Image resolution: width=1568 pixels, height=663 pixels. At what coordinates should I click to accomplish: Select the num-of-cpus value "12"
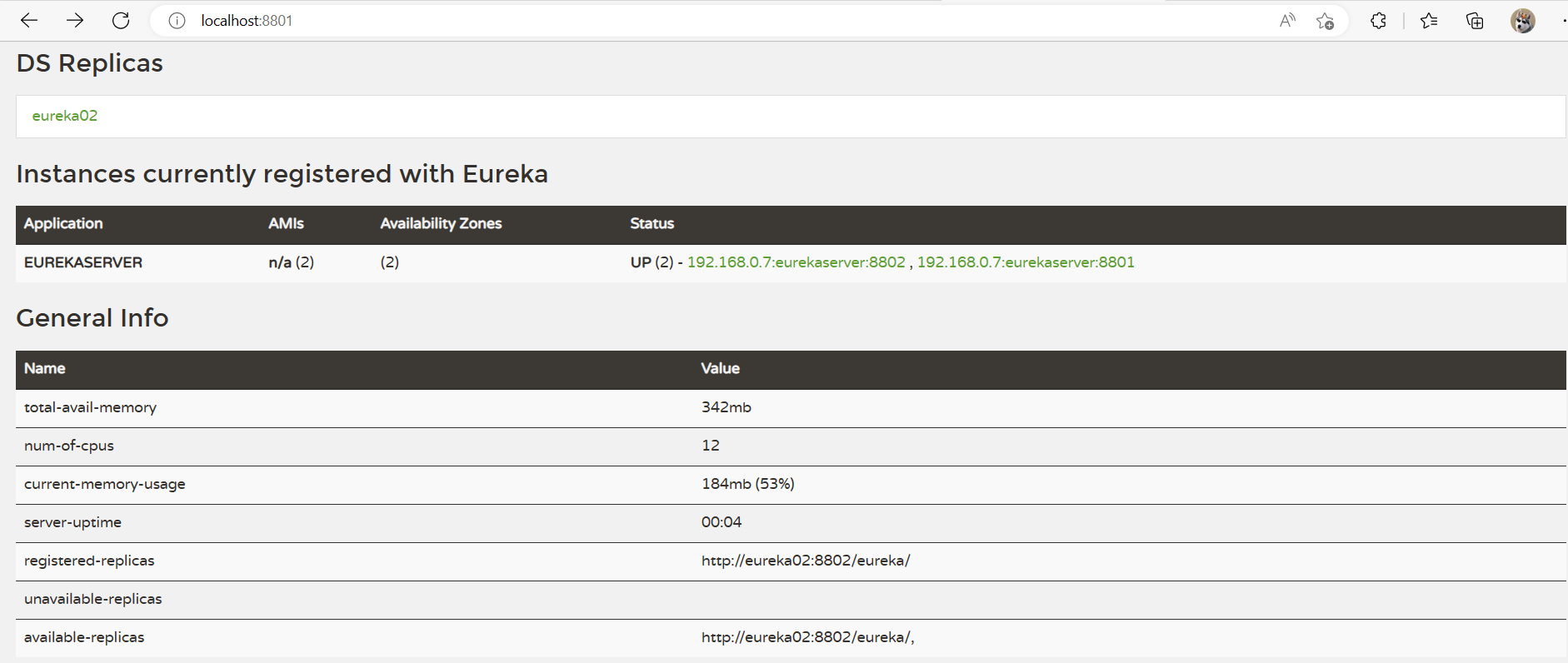[711, 446]
